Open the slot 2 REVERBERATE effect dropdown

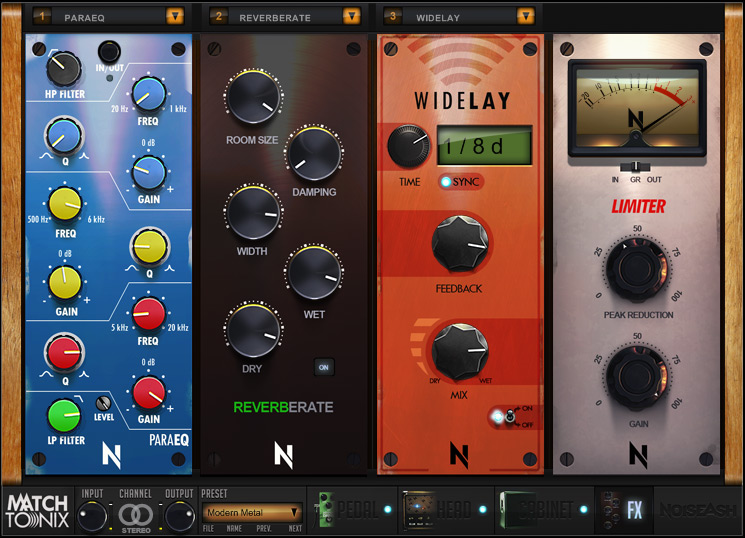tap(352, 17)
